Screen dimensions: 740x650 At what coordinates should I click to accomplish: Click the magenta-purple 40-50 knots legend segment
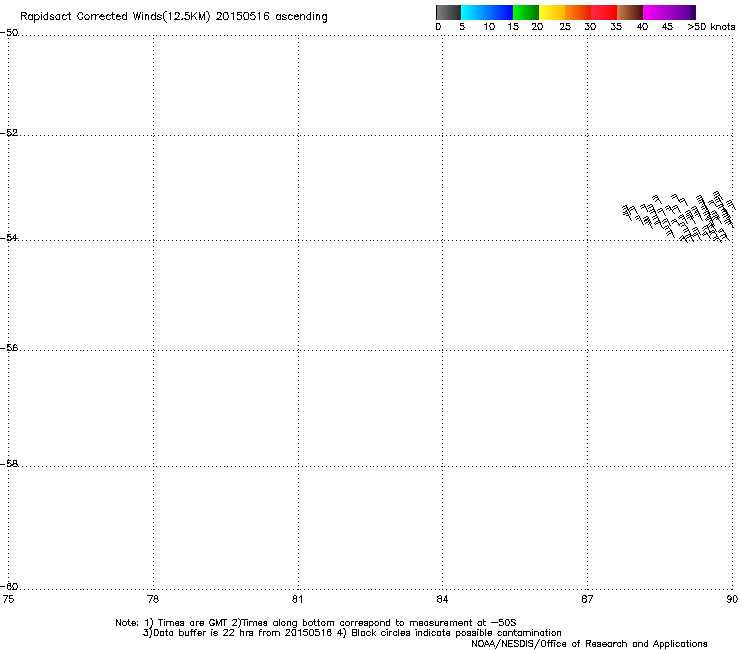(669, 12)
